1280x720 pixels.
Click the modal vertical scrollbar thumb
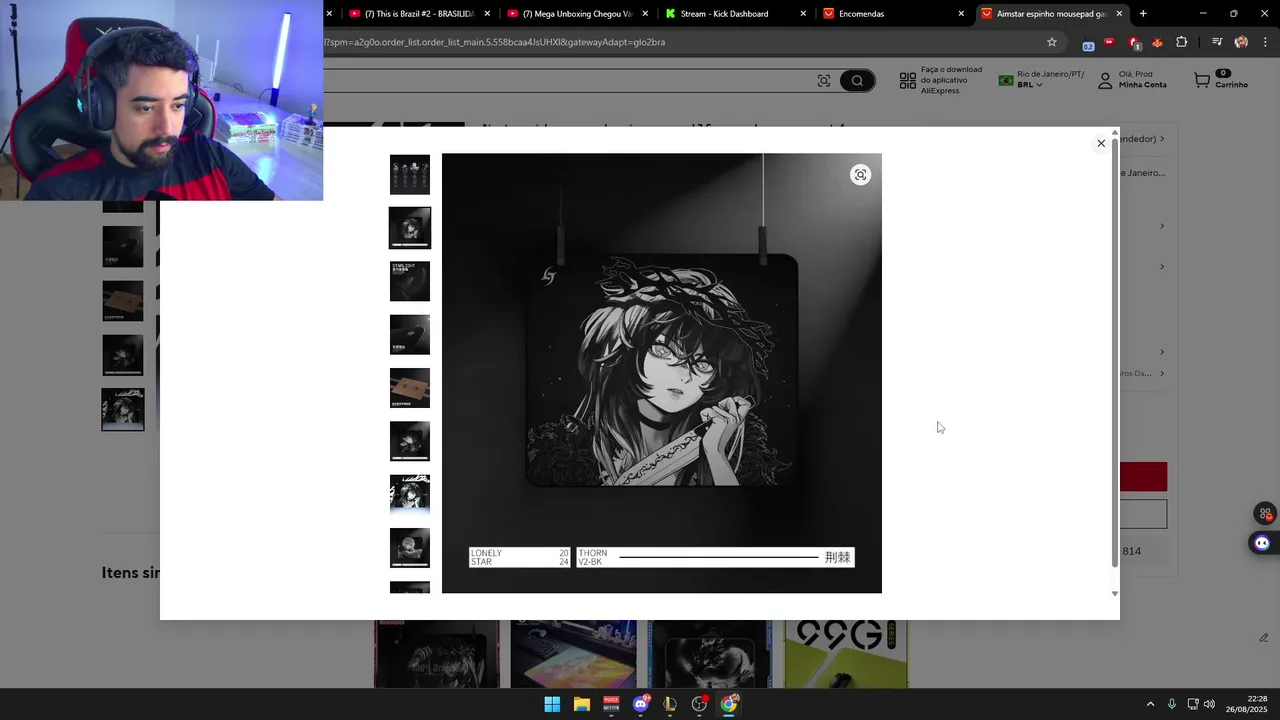tap(1115, 354)
